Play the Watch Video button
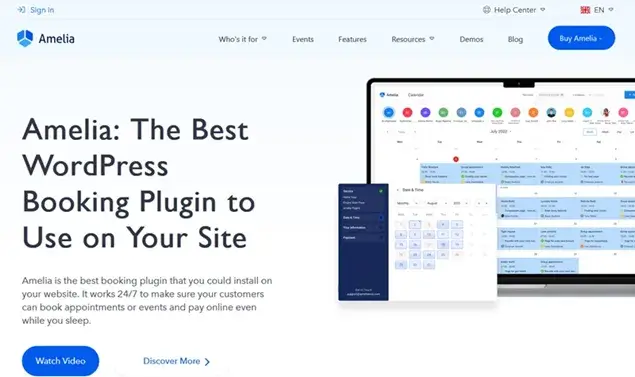Screen dimensions: 635x377 click(60, 361)
